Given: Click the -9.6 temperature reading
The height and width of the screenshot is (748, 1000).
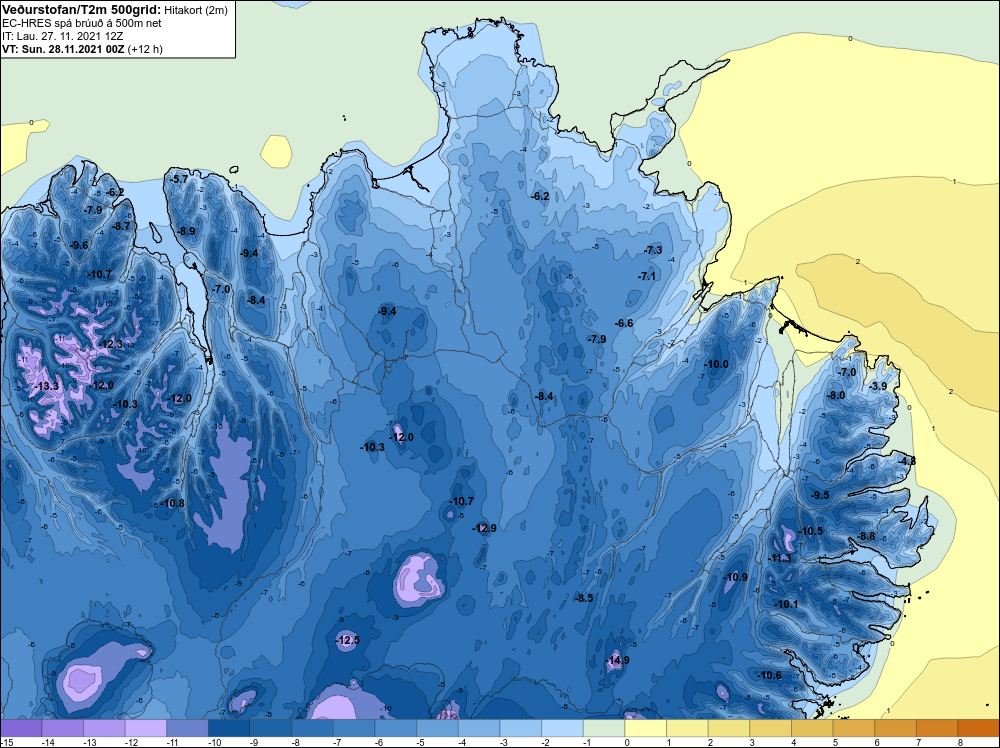Looking at the screenshot, I should point(80,246).
